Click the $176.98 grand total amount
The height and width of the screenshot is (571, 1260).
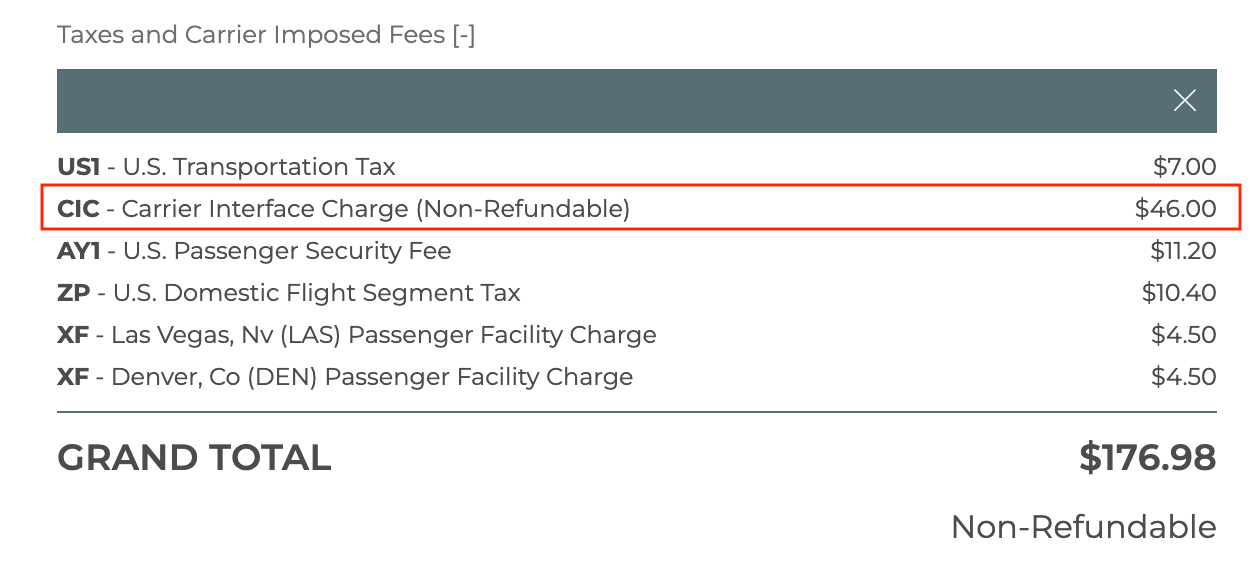click(x=1148, y=458)
